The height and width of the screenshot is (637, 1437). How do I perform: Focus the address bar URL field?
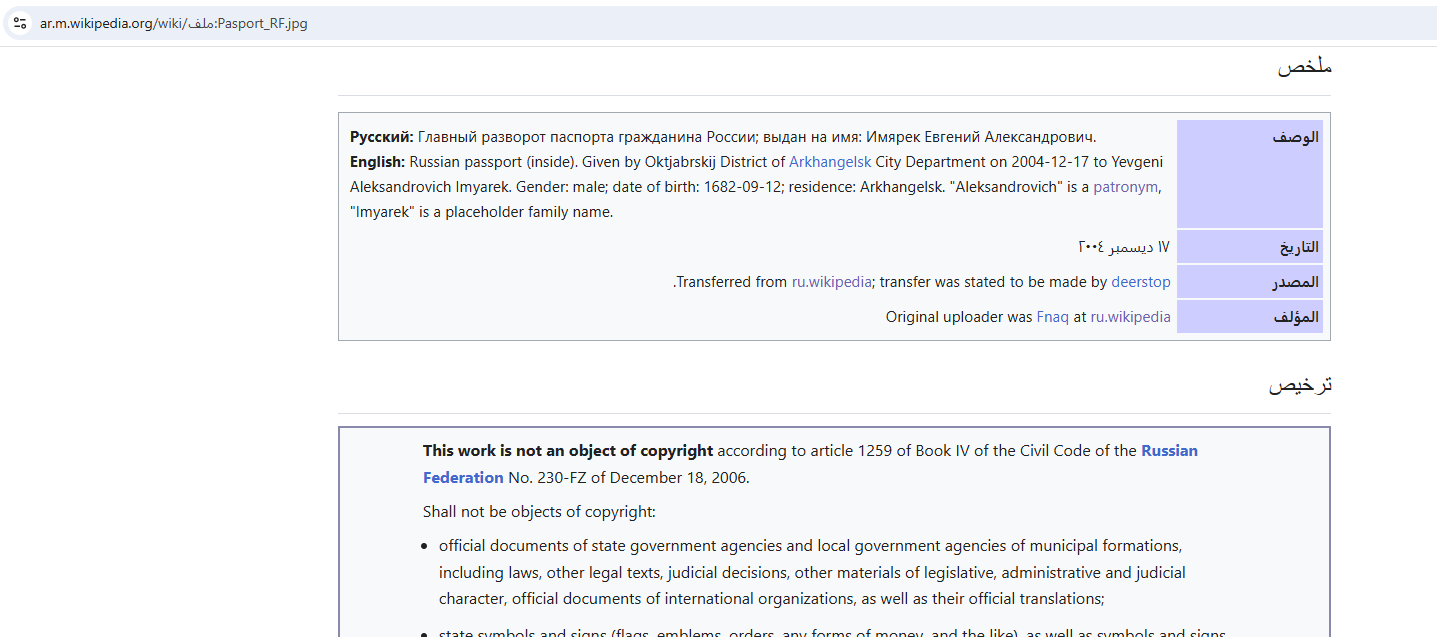point(400,23)
